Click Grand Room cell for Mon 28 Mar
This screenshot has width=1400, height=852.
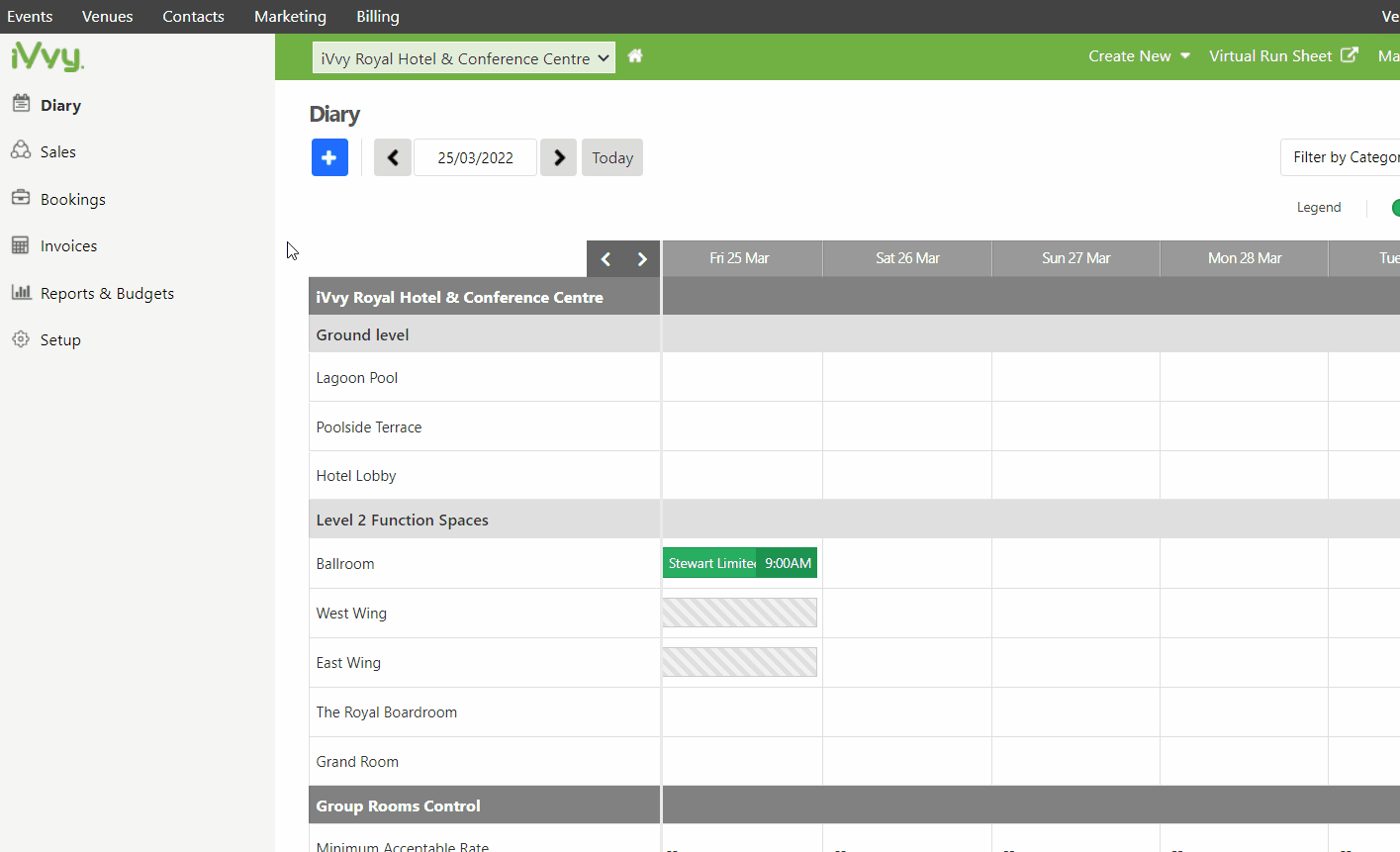pyautogui.click(x=1244, y=761)
